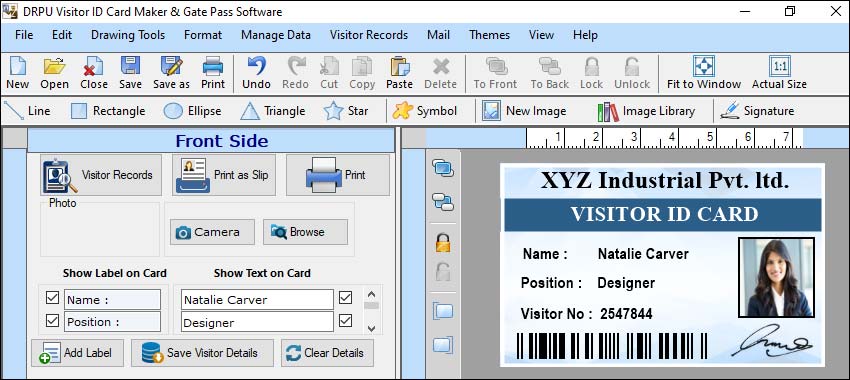Select the visitor photo on the ID card

pyautogui.click(x=776, y=278)
